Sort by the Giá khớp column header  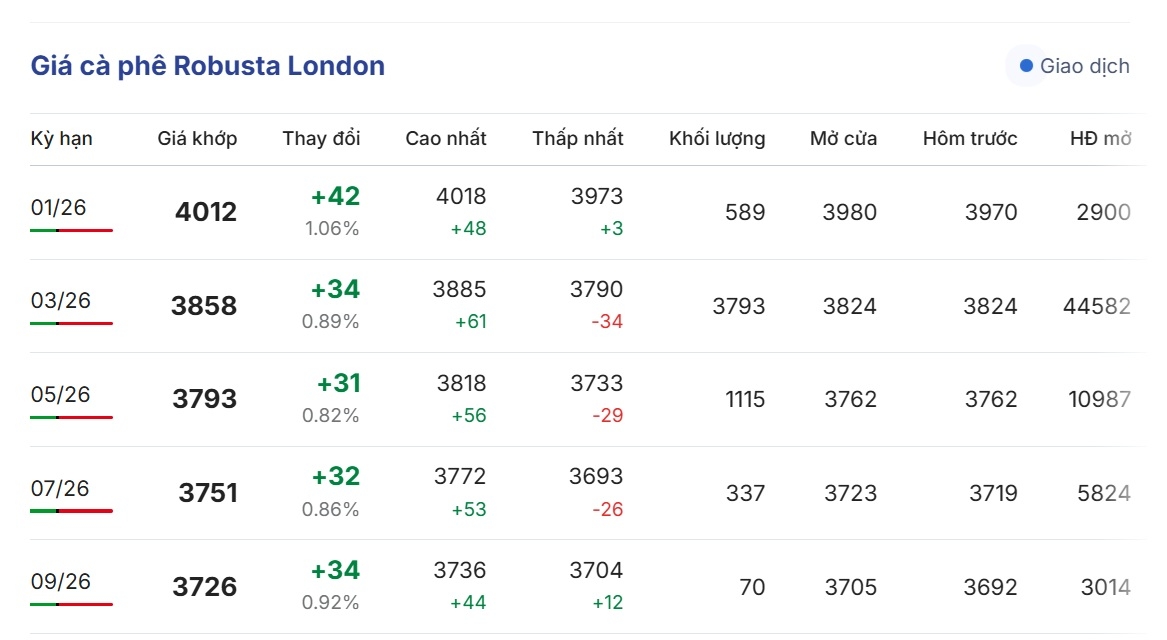197,139
